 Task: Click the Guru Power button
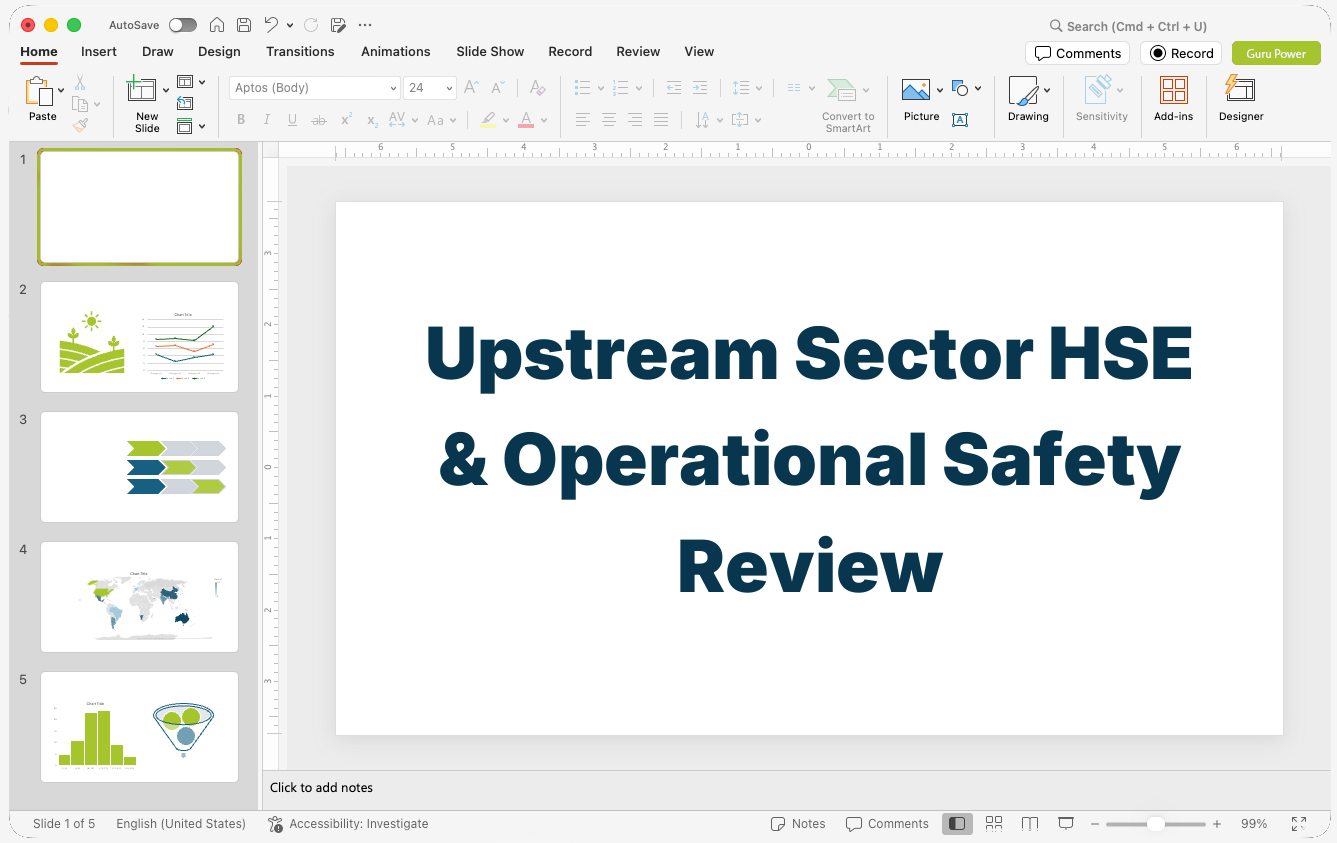[1276, 53]
